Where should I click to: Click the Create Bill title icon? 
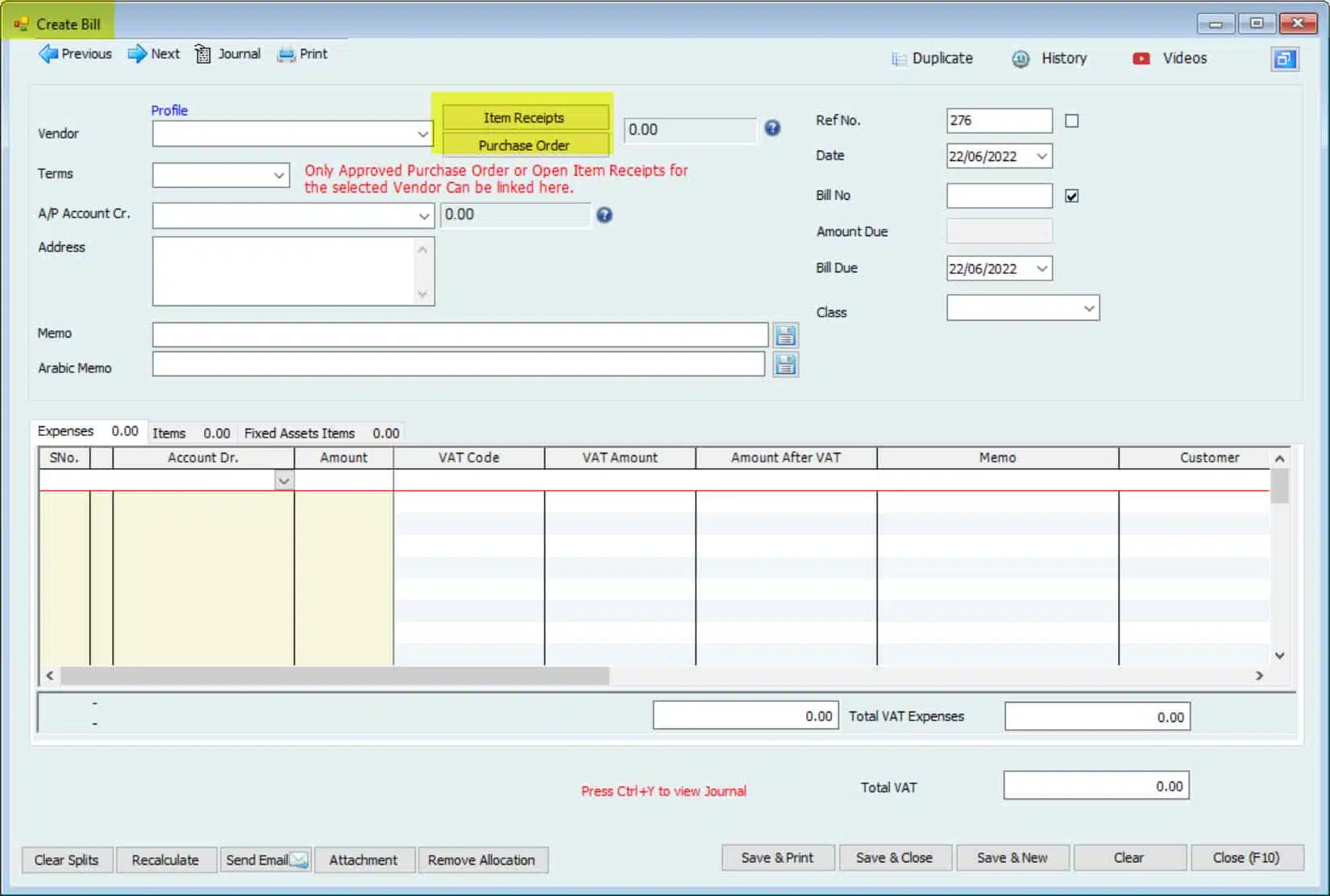coord(21,24)
